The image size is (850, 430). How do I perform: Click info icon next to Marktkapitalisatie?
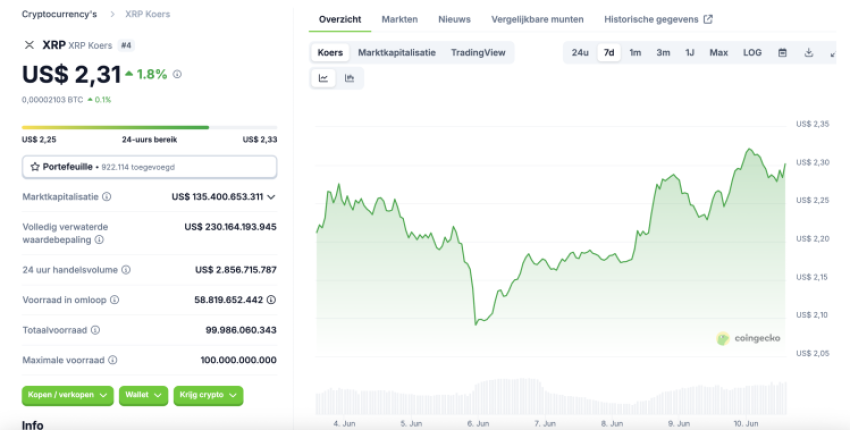[107, 197]
